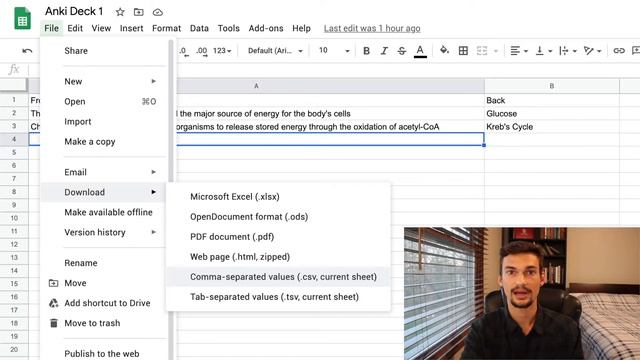Download as Tab-separated values (.tsv)

coord(278,297)
